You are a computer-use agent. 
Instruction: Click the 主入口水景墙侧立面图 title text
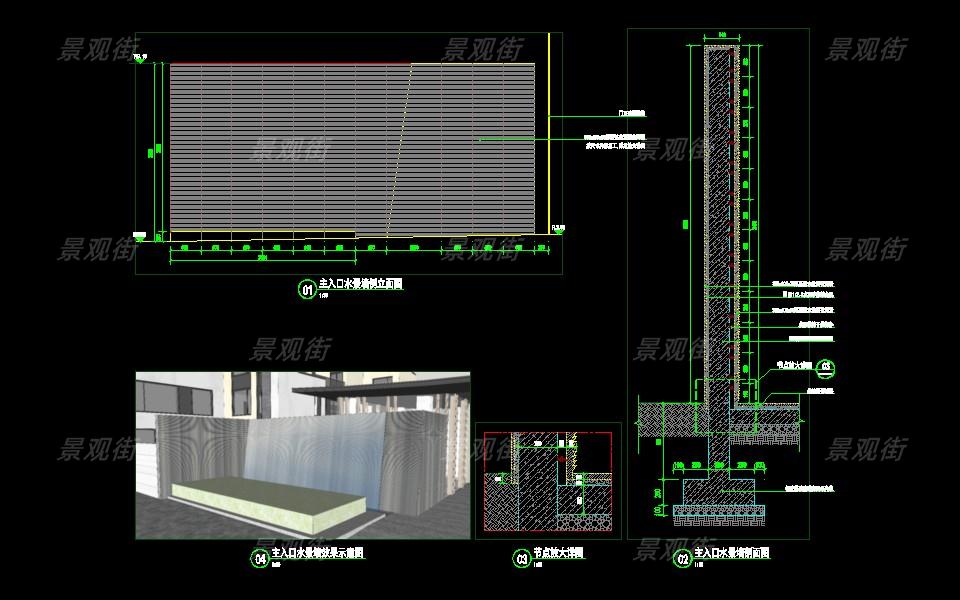tap(360, 285)
